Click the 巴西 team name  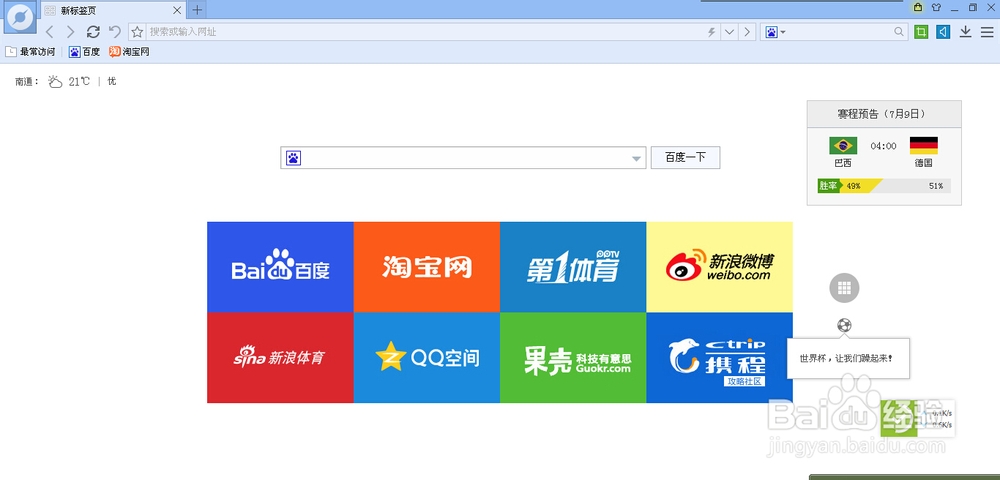pos(842,163)
